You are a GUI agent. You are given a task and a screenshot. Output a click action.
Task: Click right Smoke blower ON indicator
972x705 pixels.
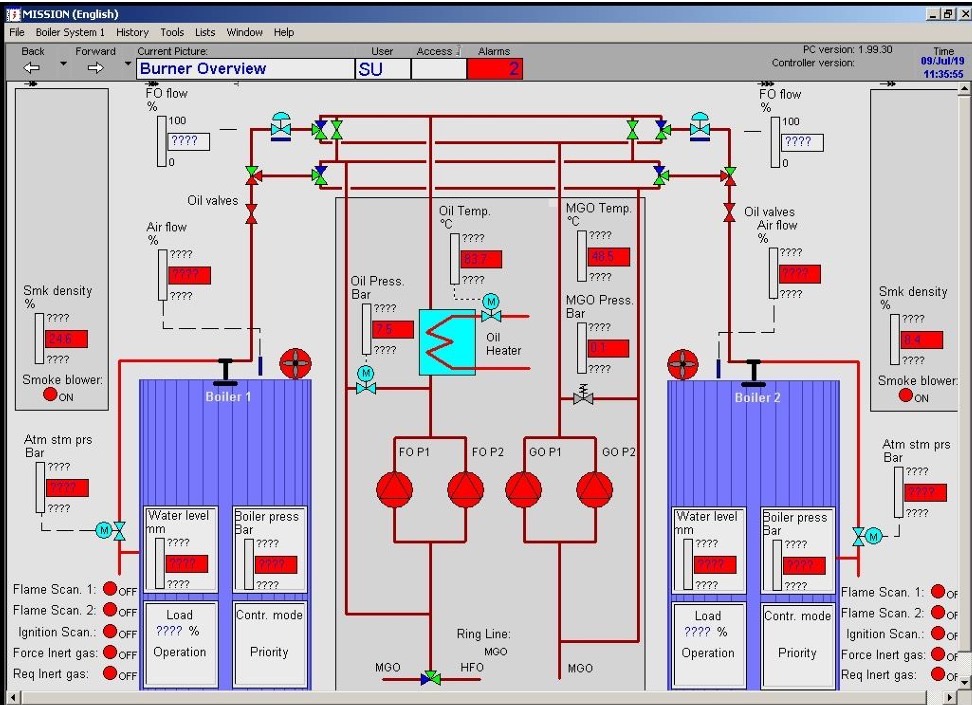tap(906, 394)
